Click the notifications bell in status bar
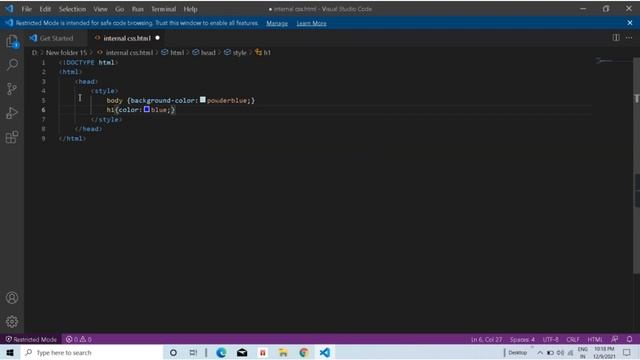 click(629, 339)
